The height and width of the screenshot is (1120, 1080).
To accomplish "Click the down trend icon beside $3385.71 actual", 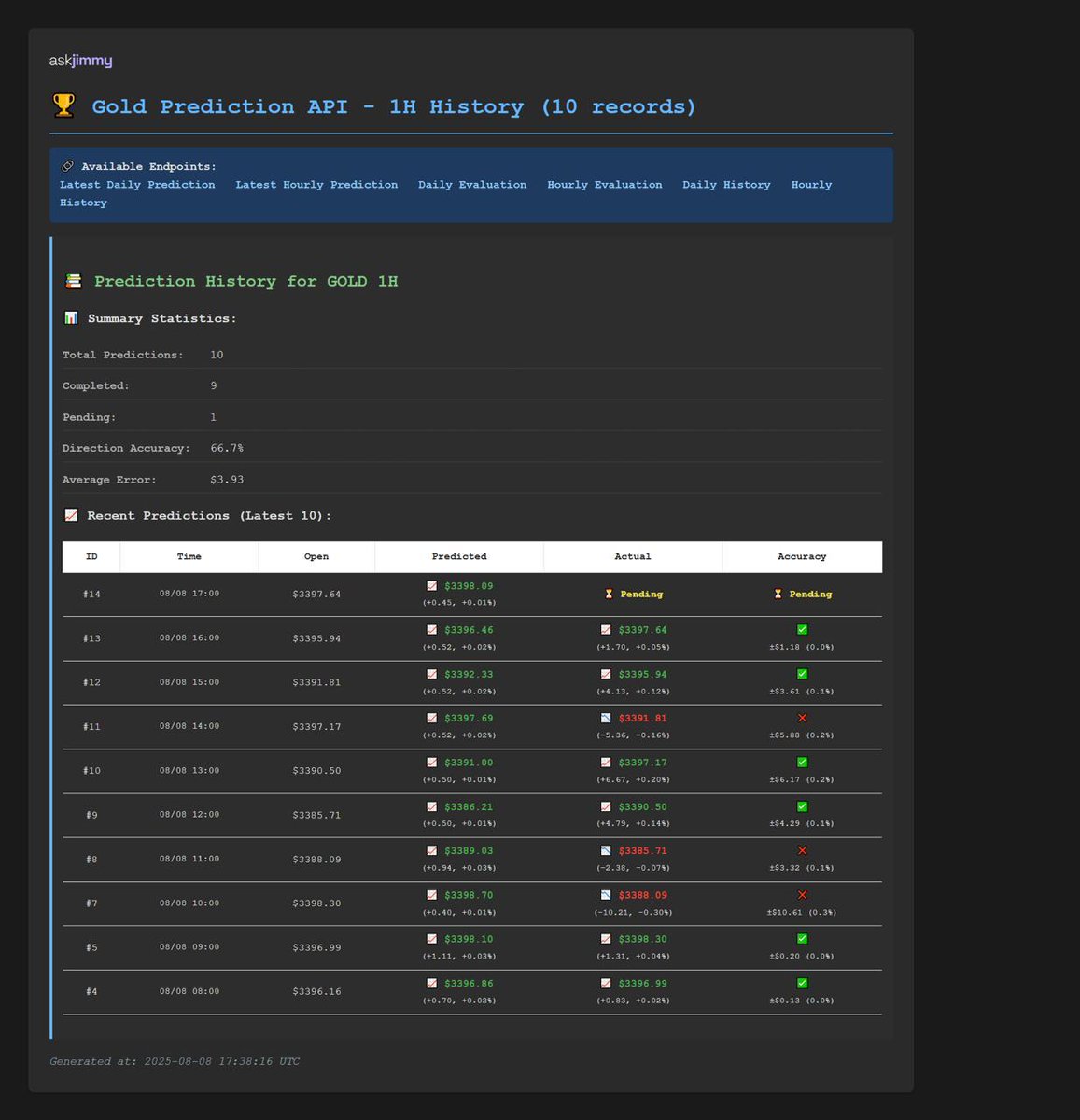I will 606,850.
